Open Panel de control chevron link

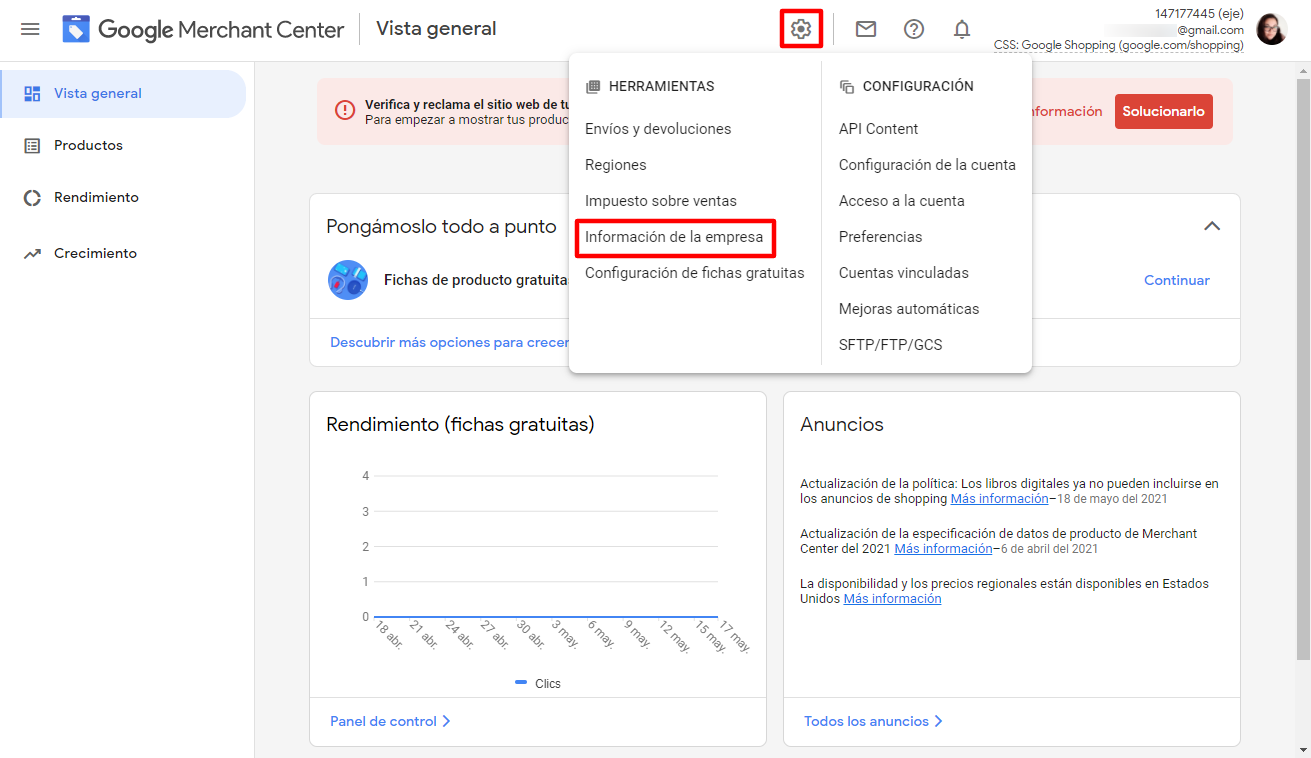tap(390, 721)
